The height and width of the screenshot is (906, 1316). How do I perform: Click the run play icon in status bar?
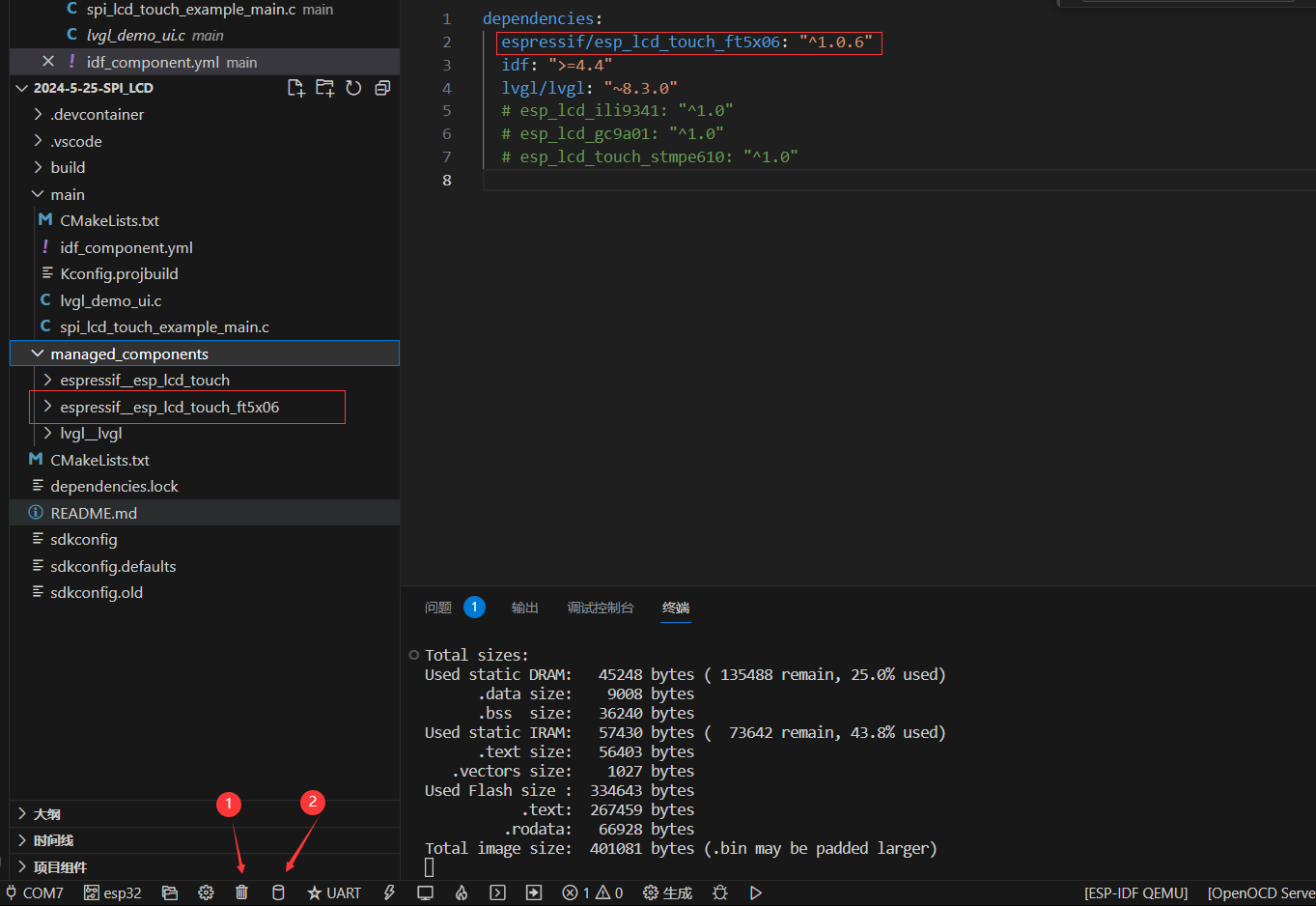pyautogui.click(x=756, y=892)
